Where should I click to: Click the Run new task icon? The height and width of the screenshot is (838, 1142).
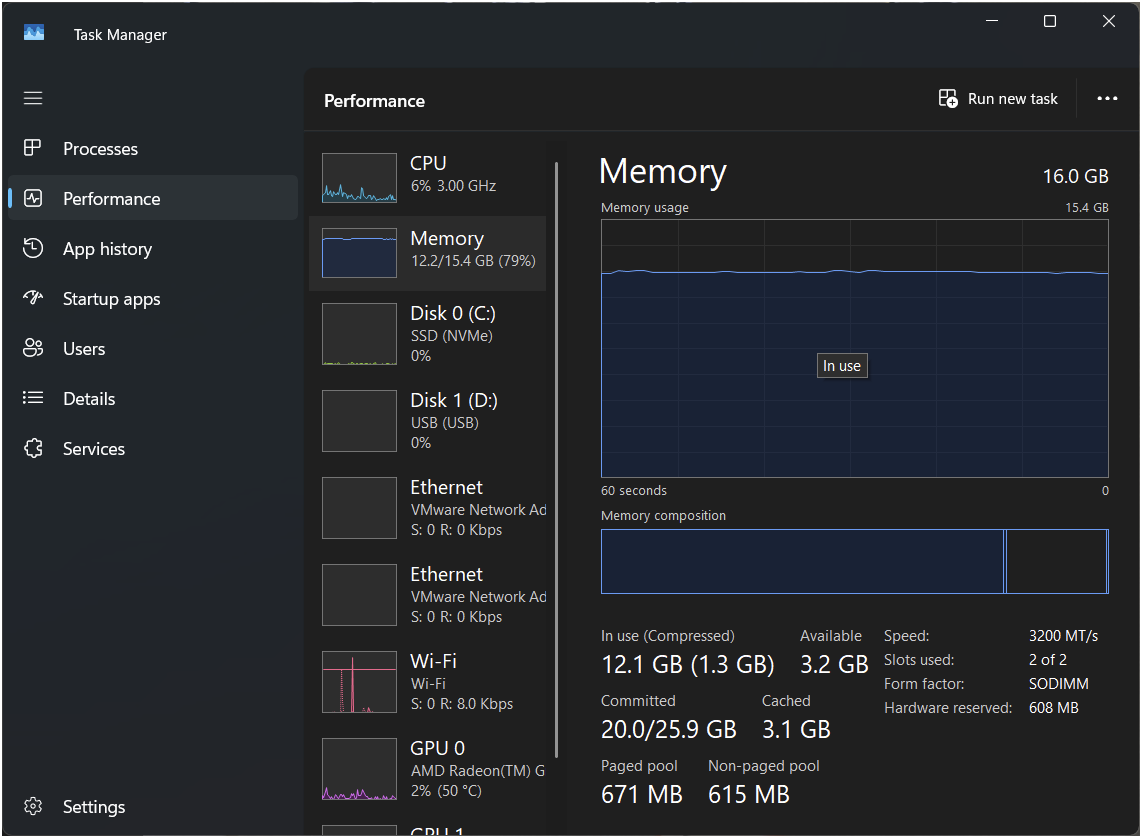pyautogui.click(x=948, y=98)
